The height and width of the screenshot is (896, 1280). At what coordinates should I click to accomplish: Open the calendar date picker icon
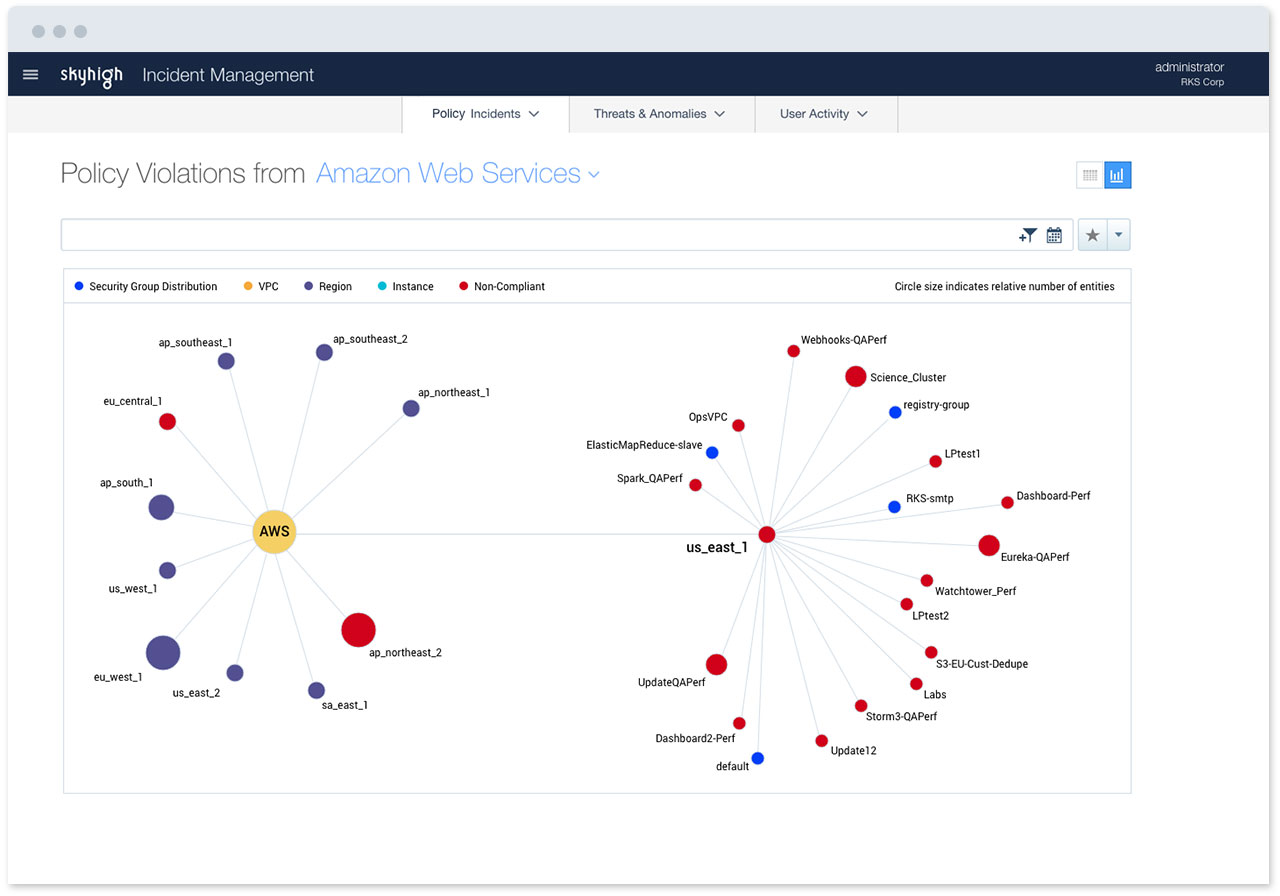point(1054,235)
